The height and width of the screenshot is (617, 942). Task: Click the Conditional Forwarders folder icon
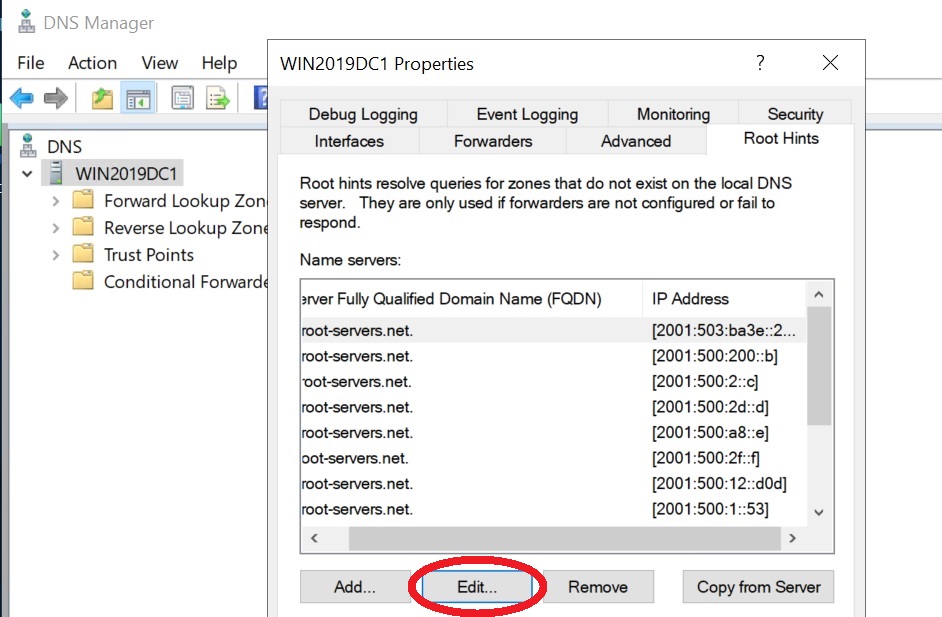(83, 281)
